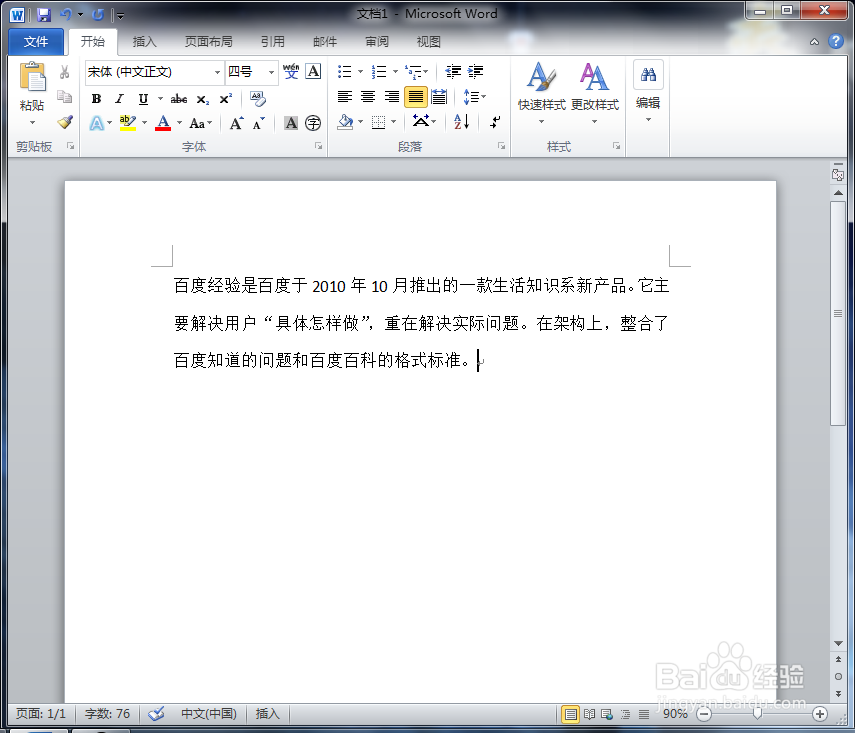Screen dimensions: 855x733
Task: Click the Grow Font icon
Action: pyautogui.click(x=236, y=123)
